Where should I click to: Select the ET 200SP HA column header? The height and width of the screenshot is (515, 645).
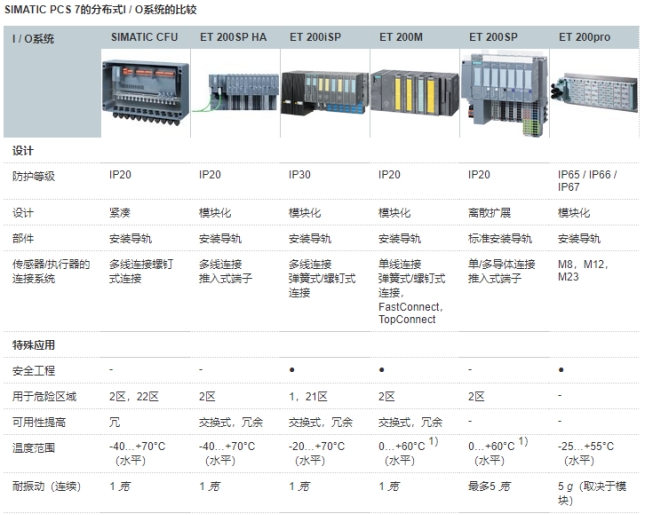tap(233, 37)
